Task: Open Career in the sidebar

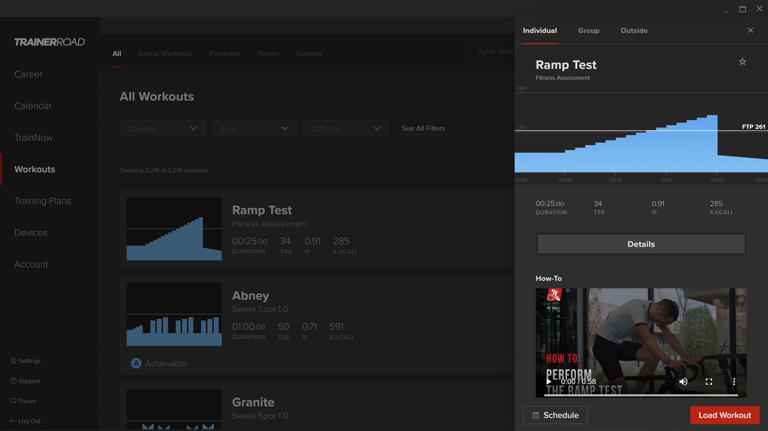Action: tap(28, 74)
